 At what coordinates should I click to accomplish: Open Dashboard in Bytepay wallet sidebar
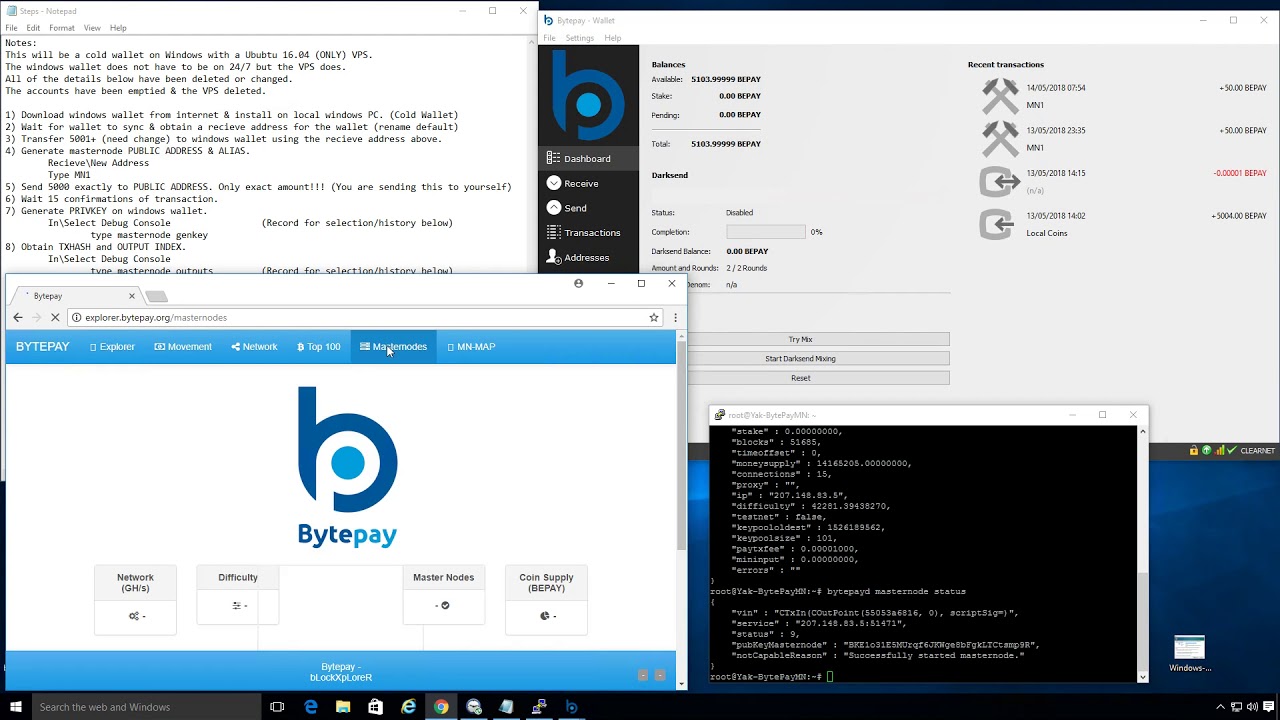coord(588,158)
